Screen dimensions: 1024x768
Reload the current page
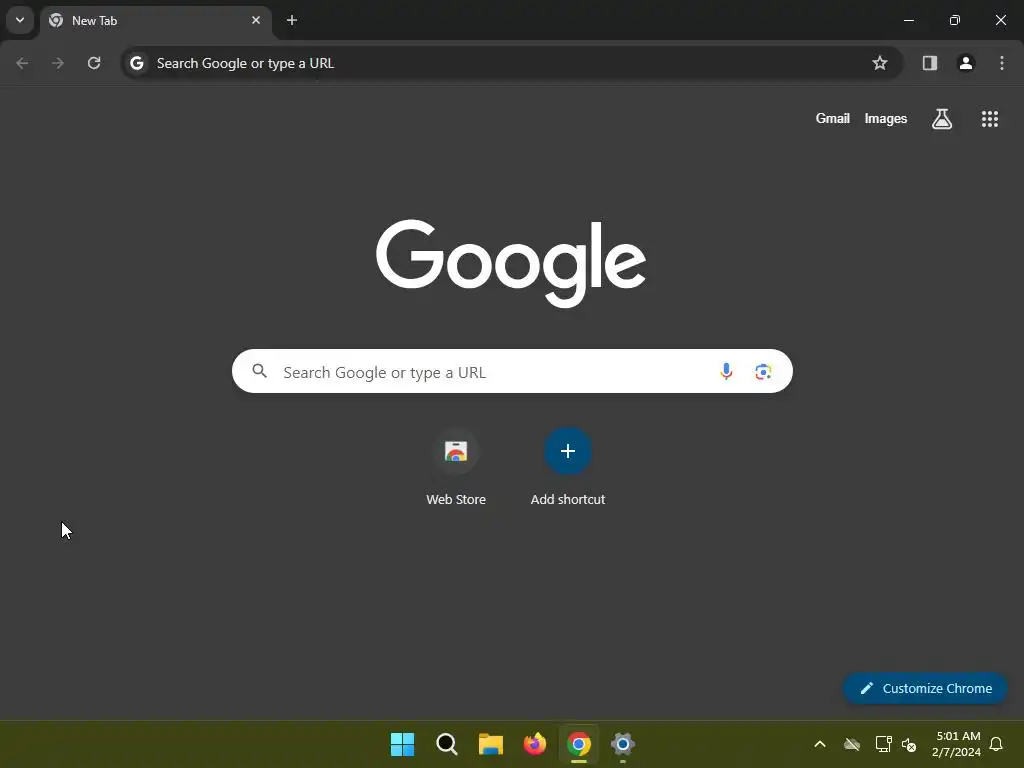tap(94, 63)
